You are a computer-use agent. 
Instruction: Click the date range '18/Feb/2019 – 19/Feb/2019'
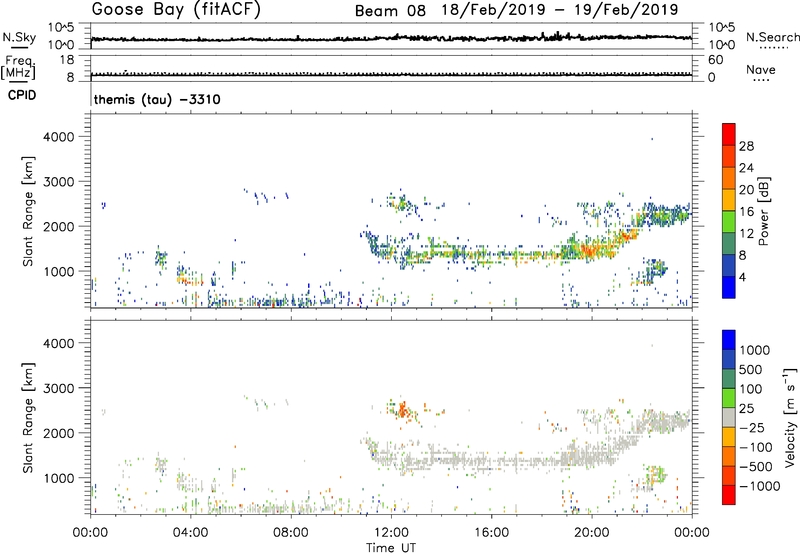click(x=560, y=10)
